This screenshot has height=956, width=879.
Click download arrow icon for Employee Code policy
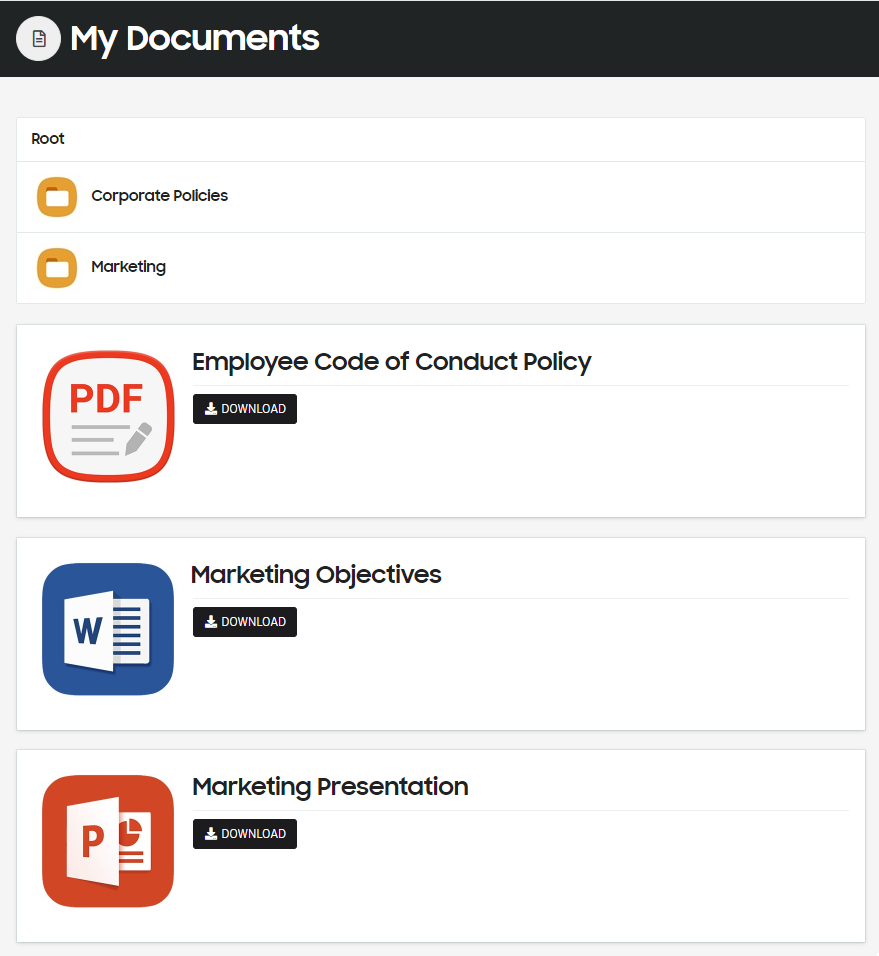[x=211, y=408]
